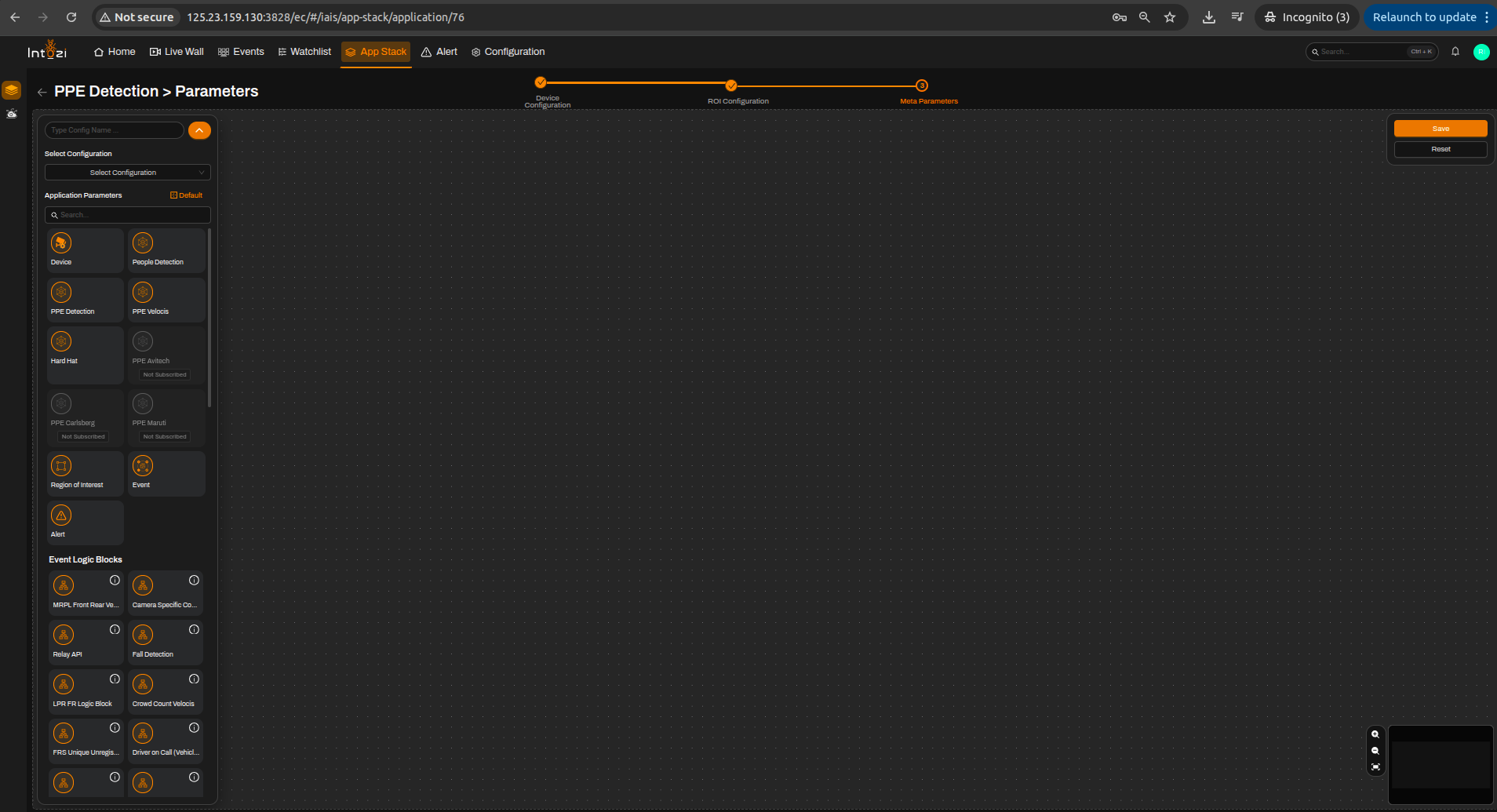Image resolution: width=1497 pixels, height=812 pixels.
Task: Select the Hard Hat parameter block
Action: (x=85, y=355)
